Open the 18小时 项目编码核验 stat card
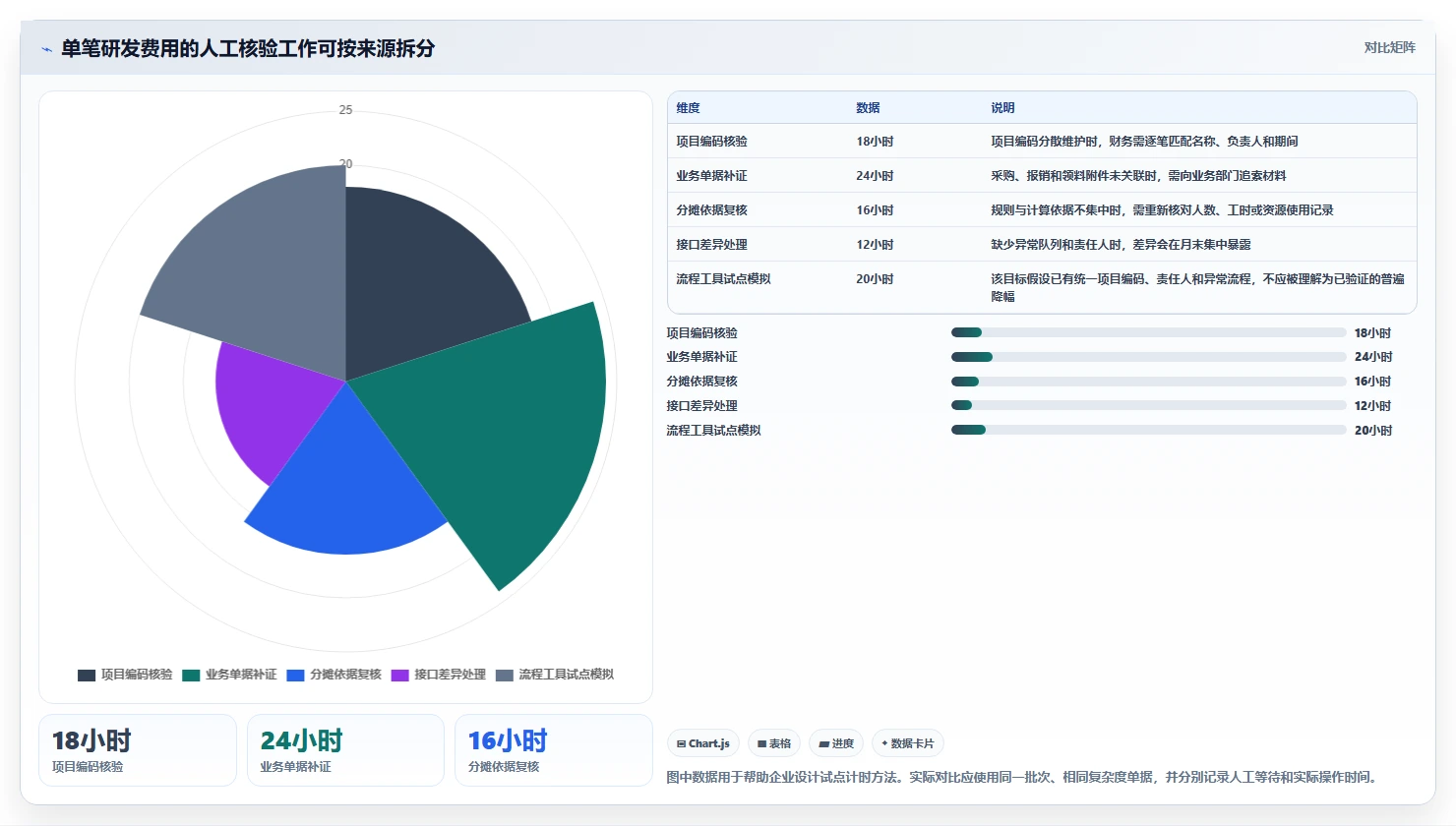 pyautogui.click(x=138, y=750)
